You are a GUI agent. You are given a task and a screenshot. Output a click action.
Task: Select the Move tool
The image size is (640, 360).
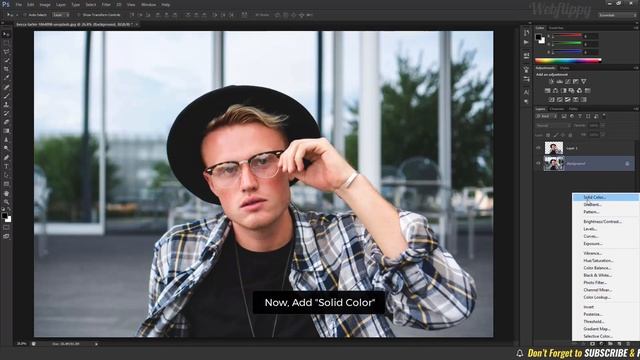6,34
